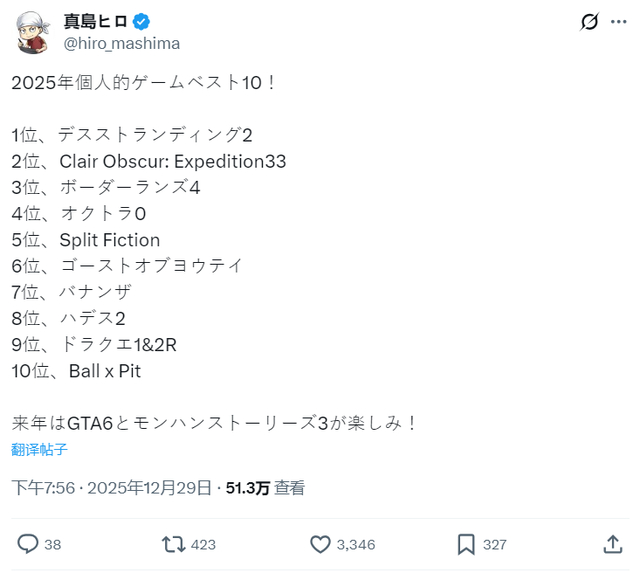Click the Grok icon at top right

coord(590,22)
